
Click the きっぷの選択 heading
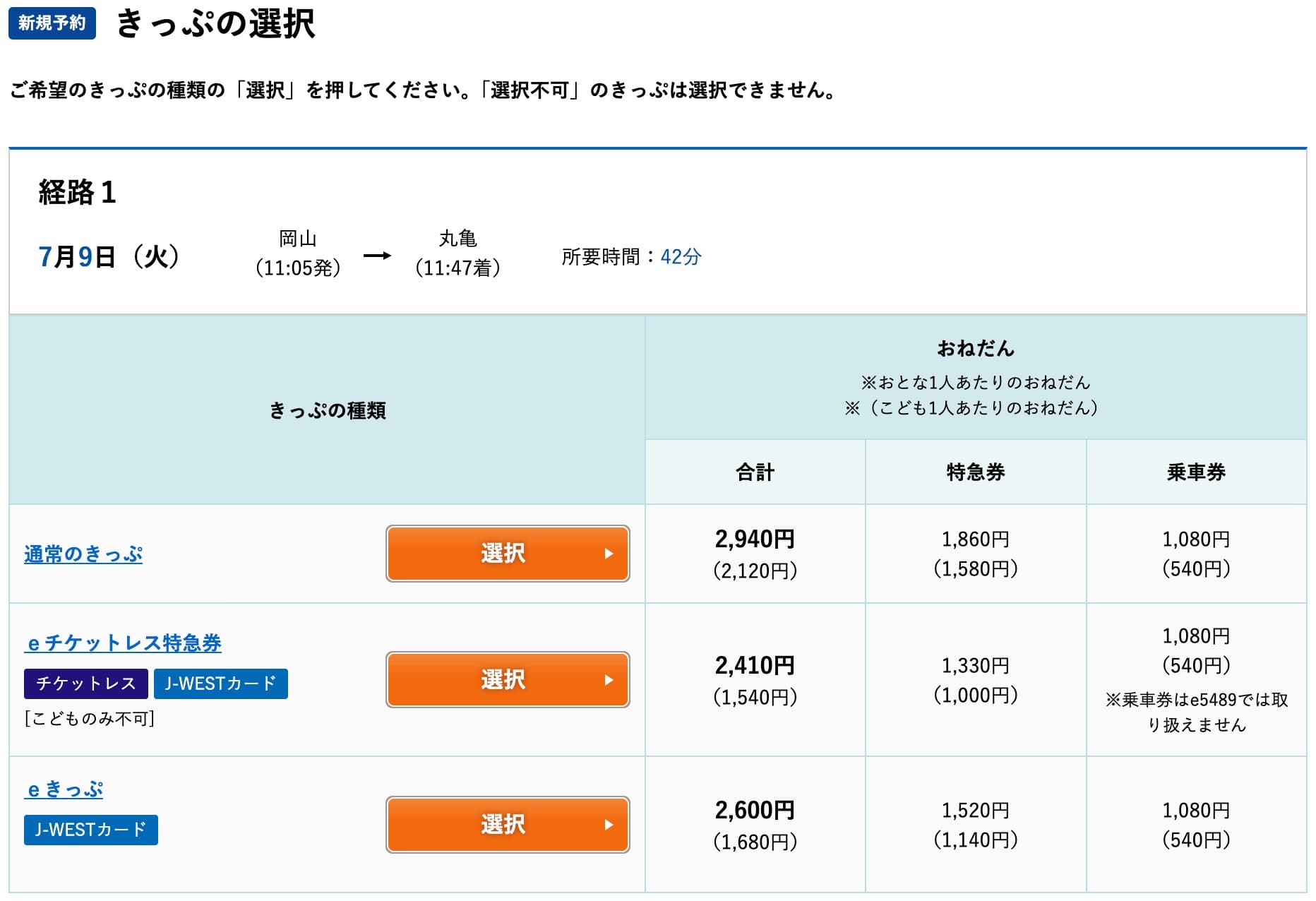point(215,23)
